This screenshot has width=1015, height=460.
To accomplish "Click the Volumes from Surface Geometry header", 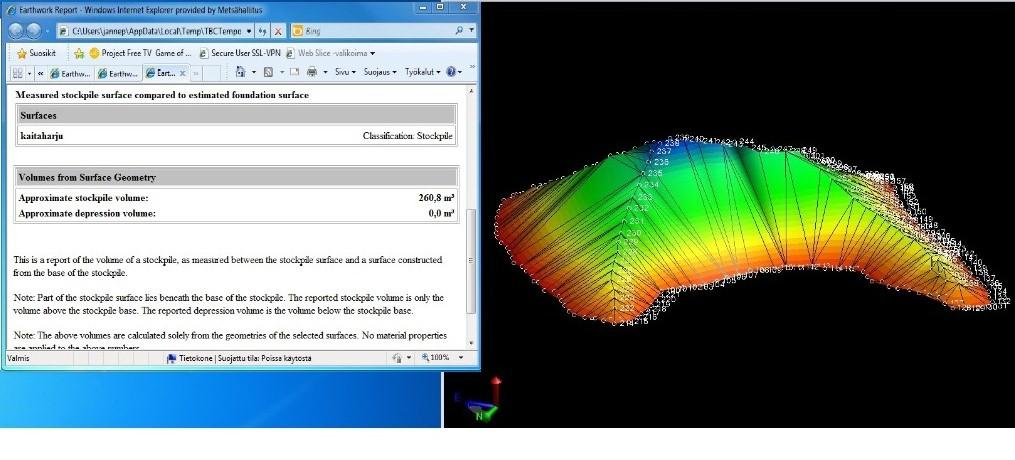I will click(236, 177).
